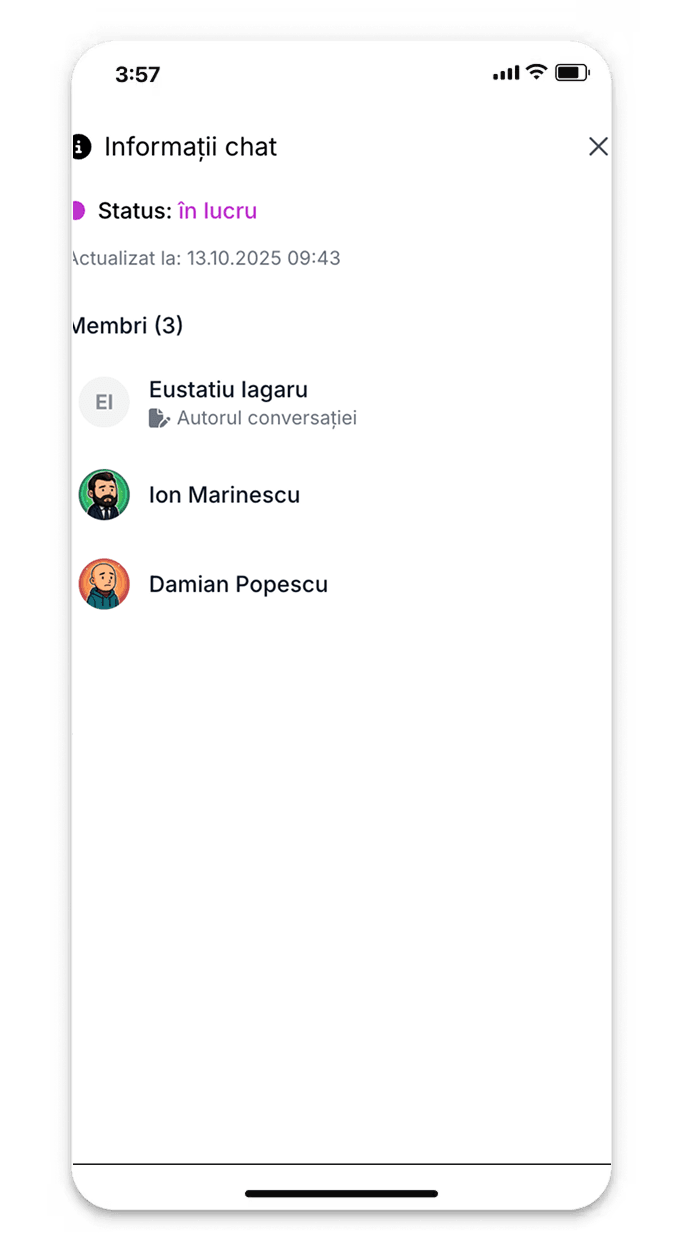Click the Autorul conversației label
Viewport: 683px width, 1251px height.
(x=267, y=418)
